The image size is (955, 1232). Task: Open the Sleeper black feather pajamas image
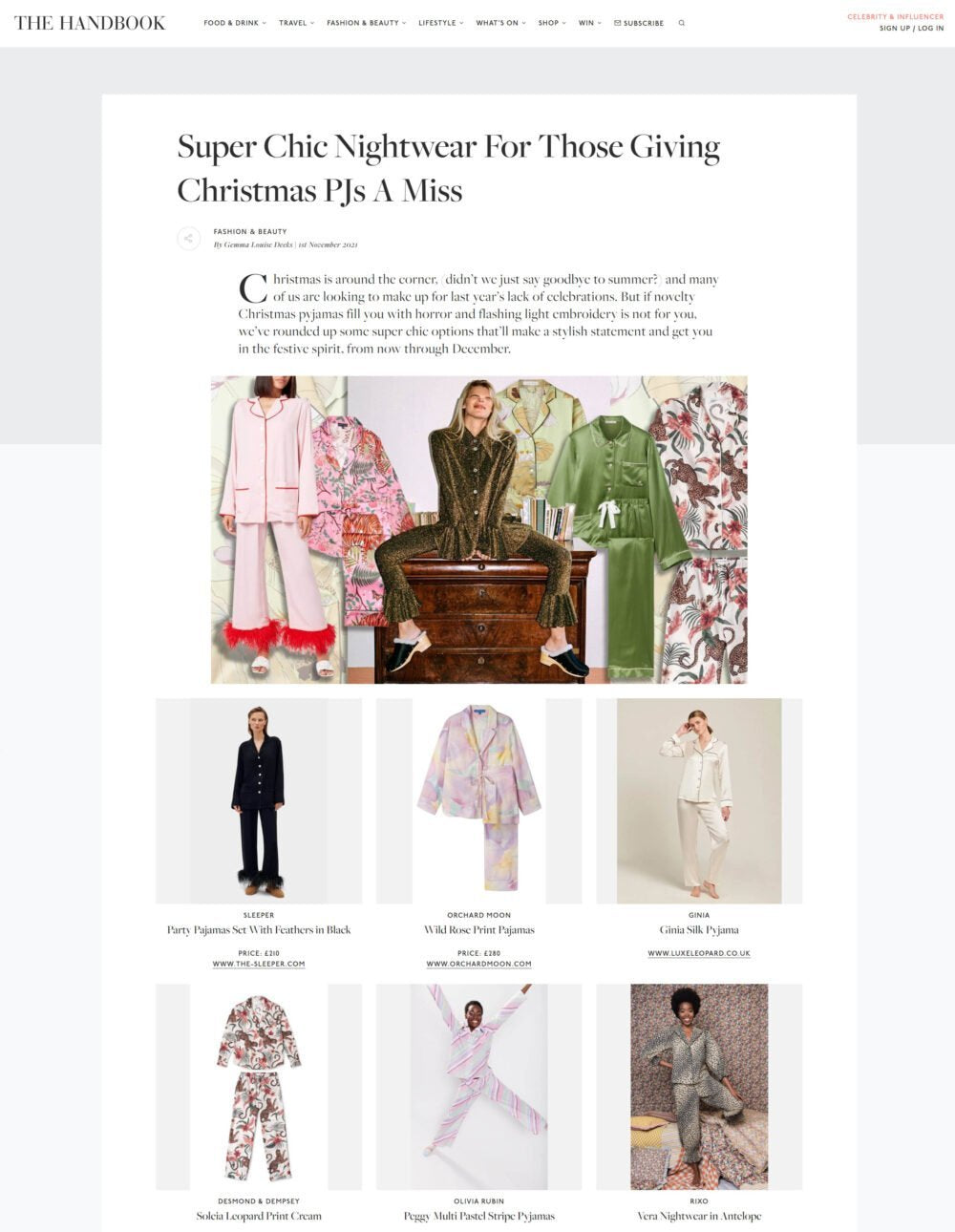click(x=259, y=800)
